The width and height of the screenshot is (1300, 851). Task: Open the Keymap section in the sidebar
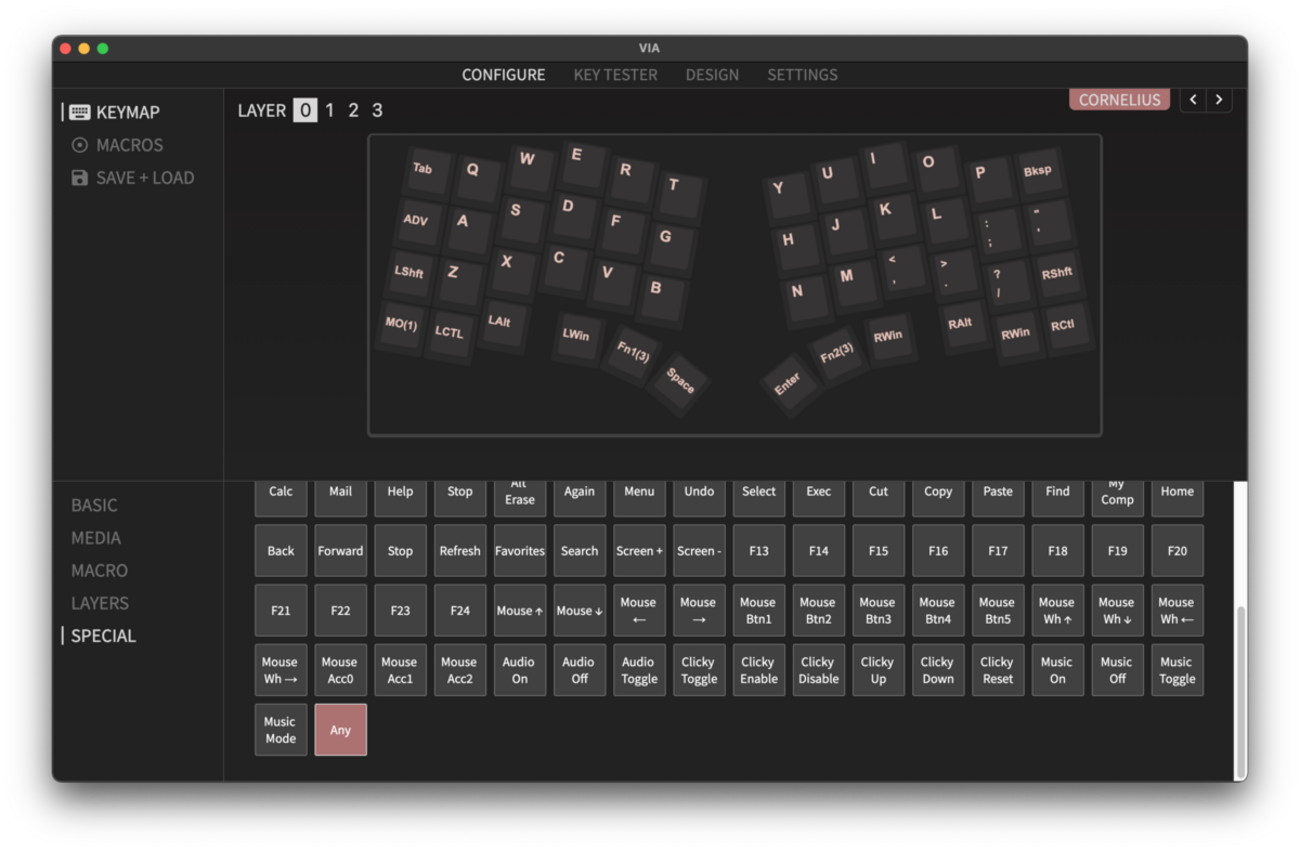click(x=114, y=112)
